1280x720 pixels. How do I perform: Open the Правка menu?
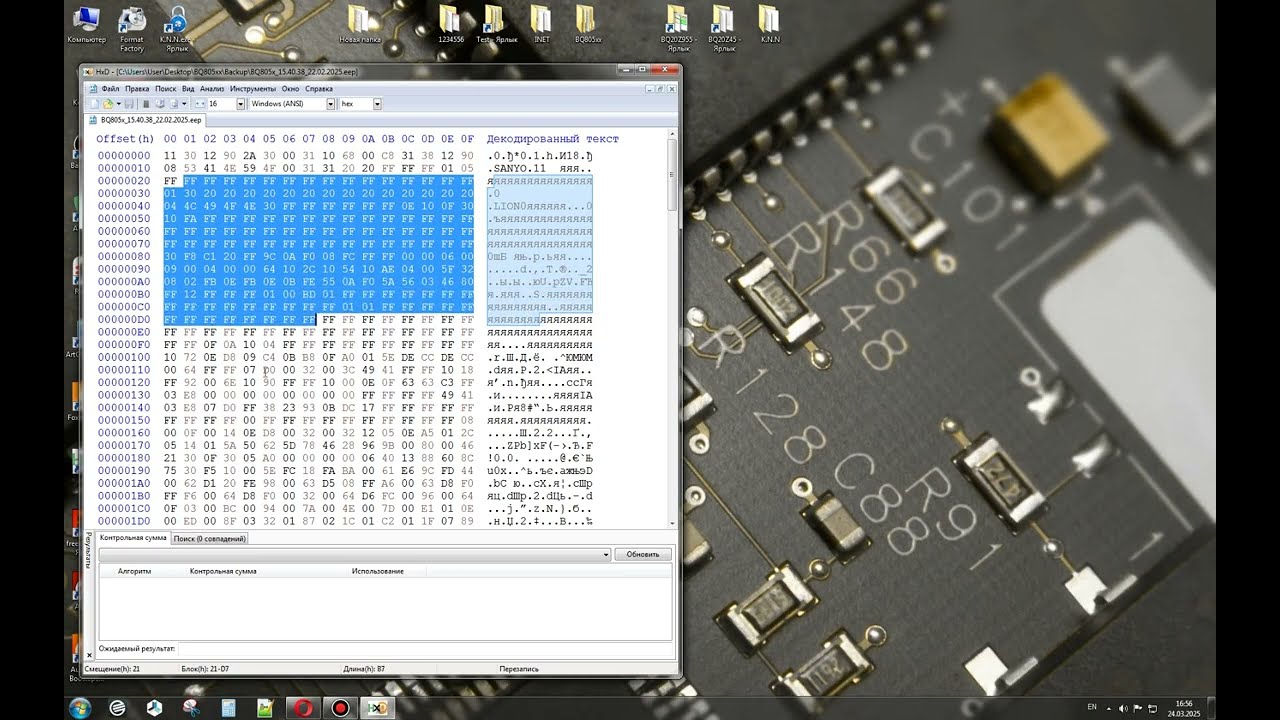pos(137,89)
